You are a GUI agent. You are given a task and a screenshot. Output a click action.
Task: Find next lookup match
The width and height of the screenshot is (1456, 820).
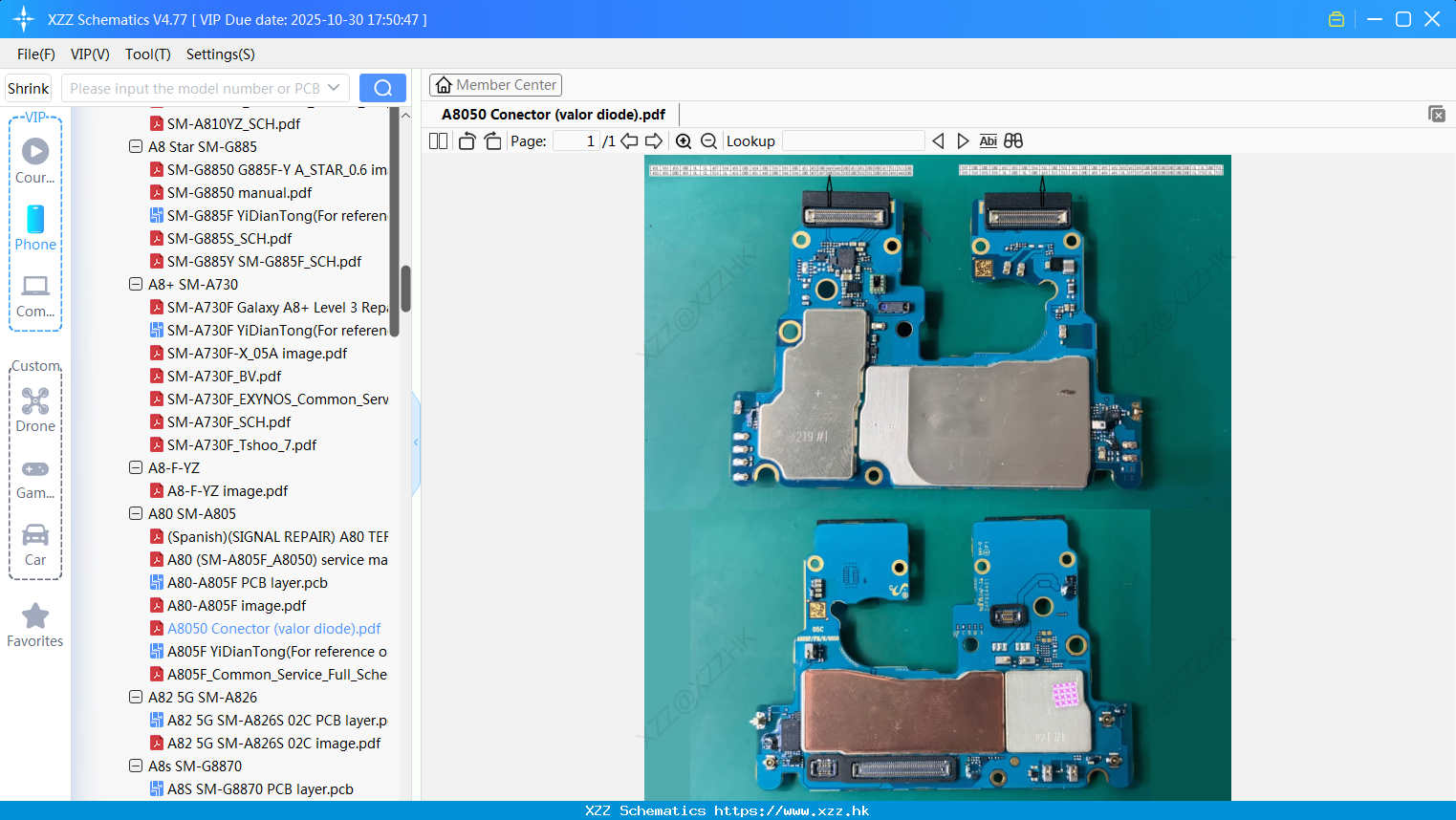[x=963, y=141]
